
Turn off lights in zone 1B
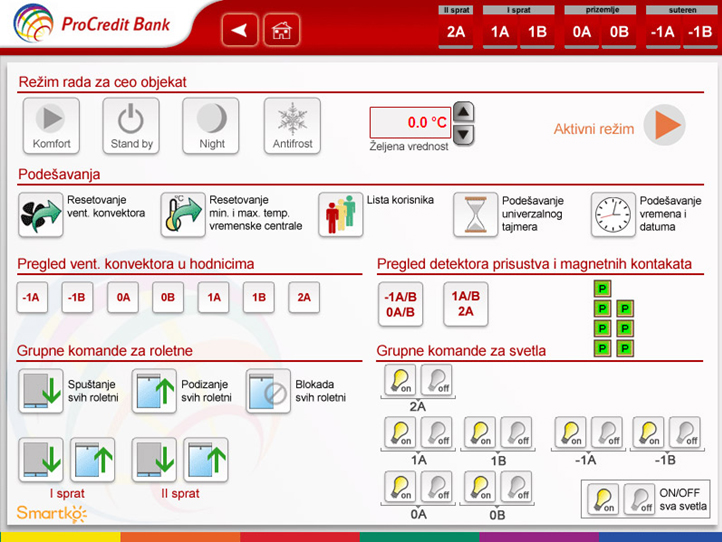pyautogui.click(x=517, y=432)
